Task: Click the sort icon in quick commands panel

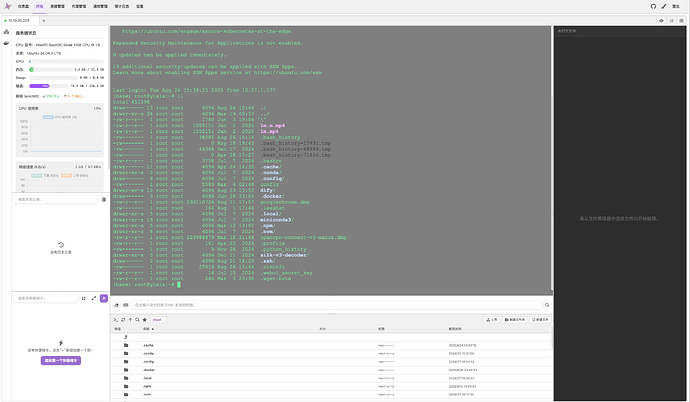Action: (x=83, y=298)
